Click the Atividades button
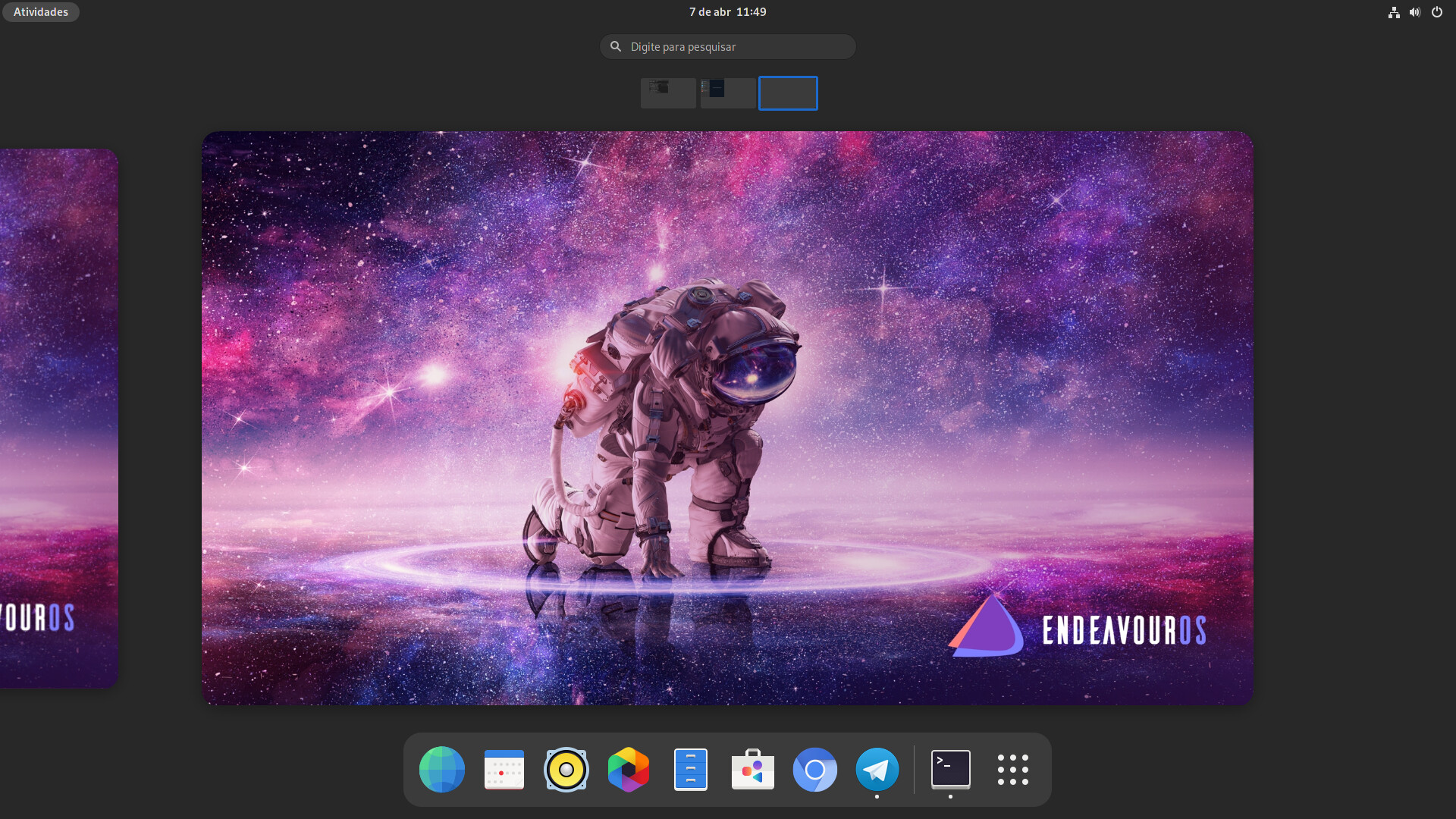Image resolution: width=1456 pixels, height=819 pixels. [41, 12]
